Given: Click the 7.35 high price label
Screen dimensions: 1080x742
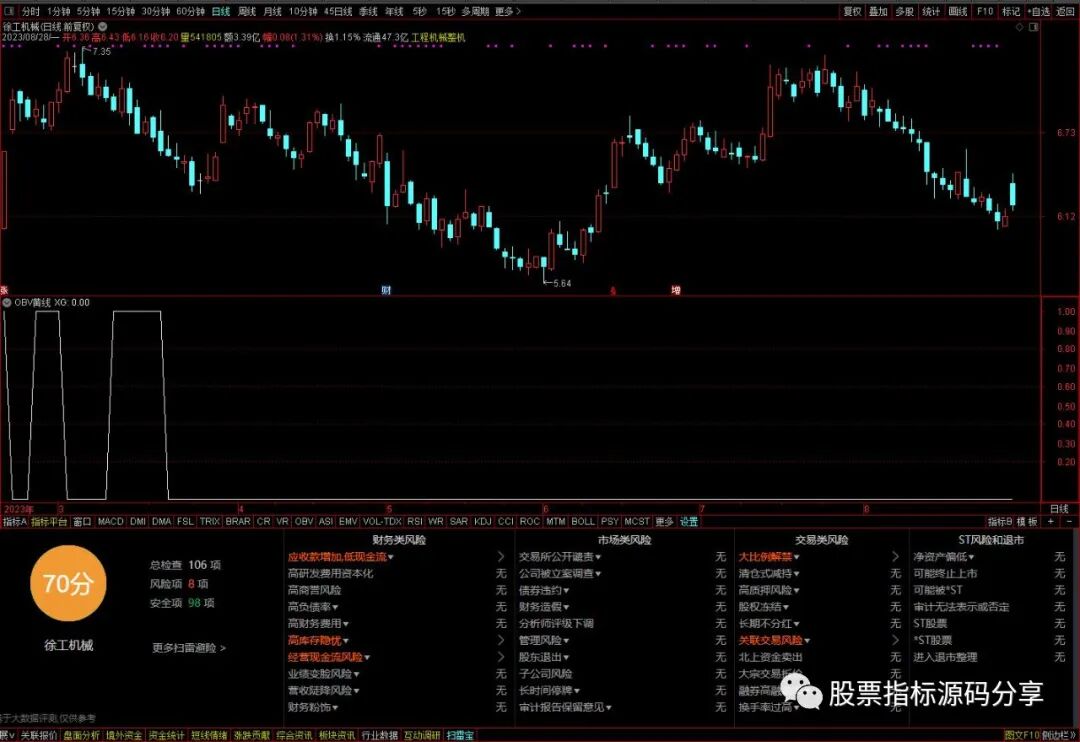Looking at the screenshot, I should (101, 52).
